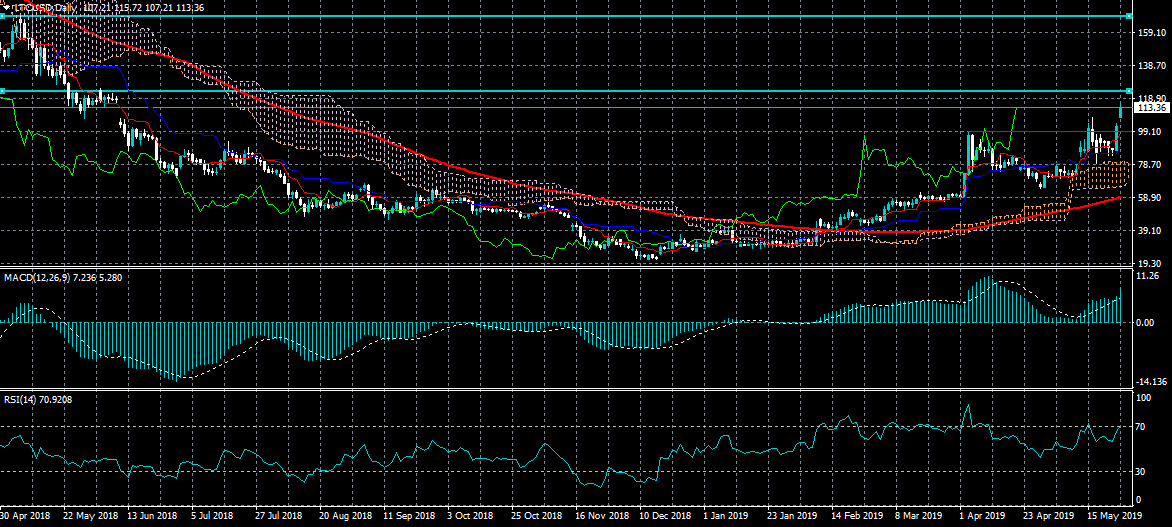The width and height of the screenshot is (1172, 527).
Task: Click the triangle beside the LTCUSD,Daily title
Action: [5, 7]
